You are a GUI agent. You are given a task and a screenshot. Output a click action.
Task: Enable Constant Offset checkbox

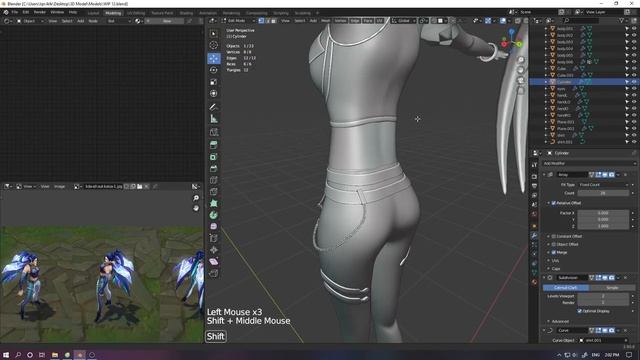(x=554, y=236)
